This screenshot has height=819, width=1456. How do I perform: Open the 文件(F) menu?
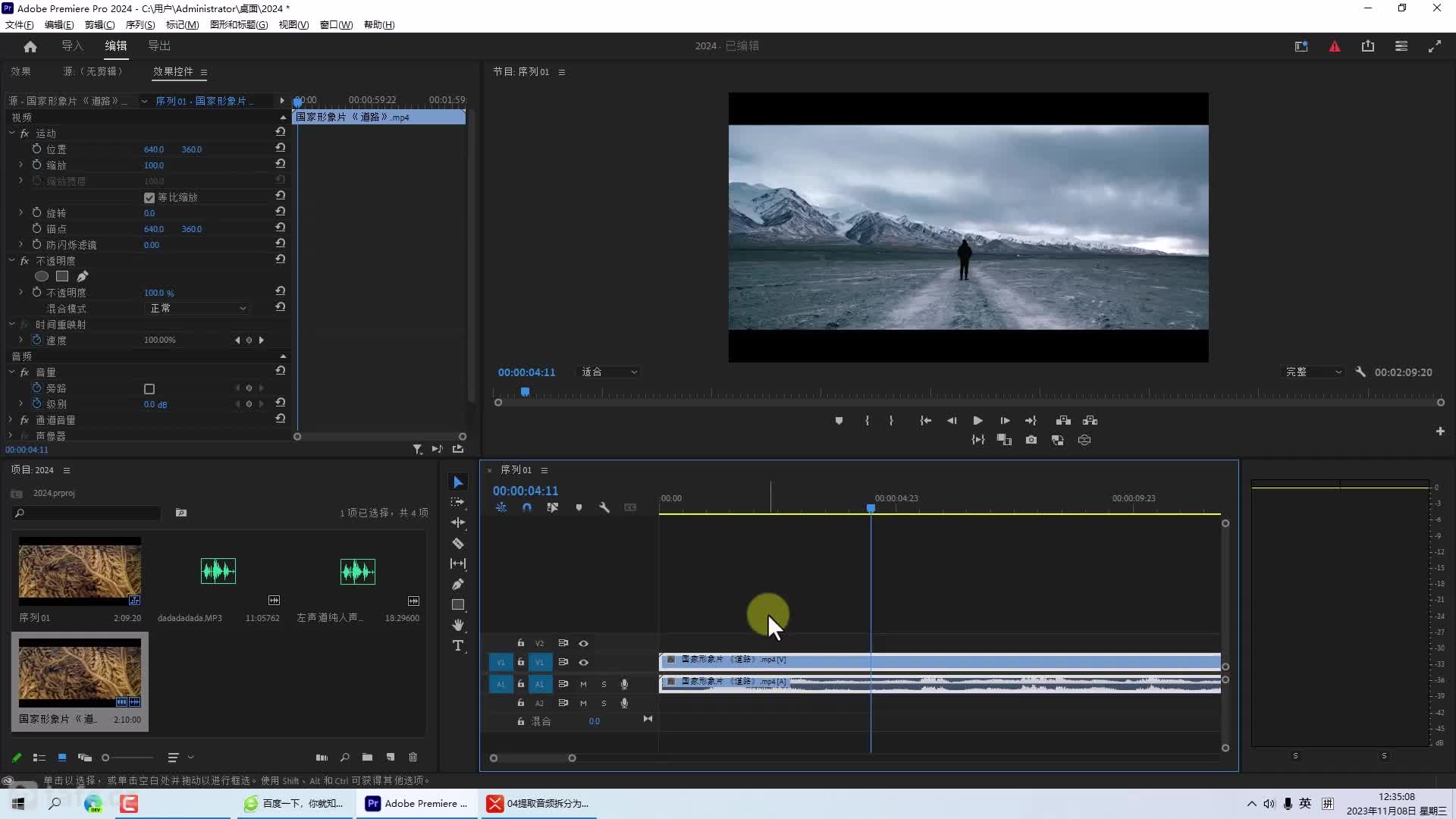[x=19, y=24]
